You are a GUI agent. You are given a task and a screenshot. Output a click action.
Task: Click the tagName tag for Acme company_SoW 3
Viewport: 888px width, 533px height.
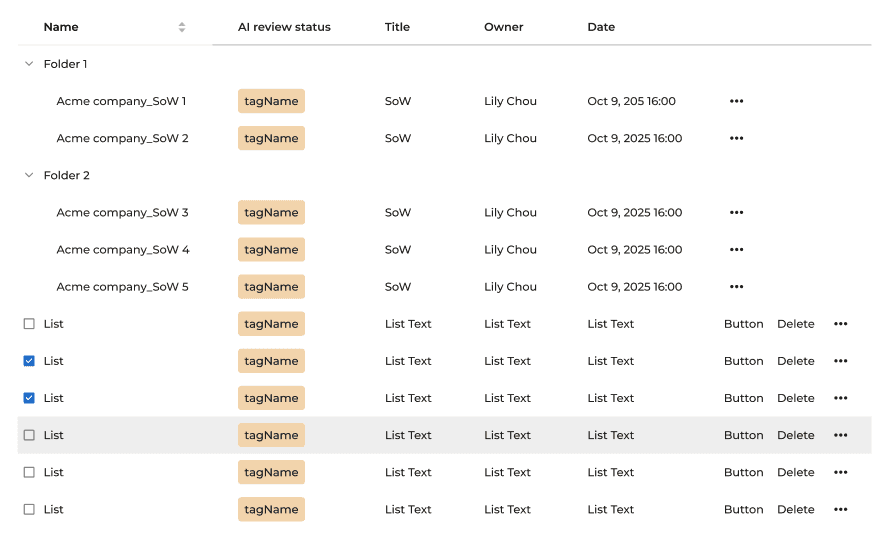pos(271,212)
